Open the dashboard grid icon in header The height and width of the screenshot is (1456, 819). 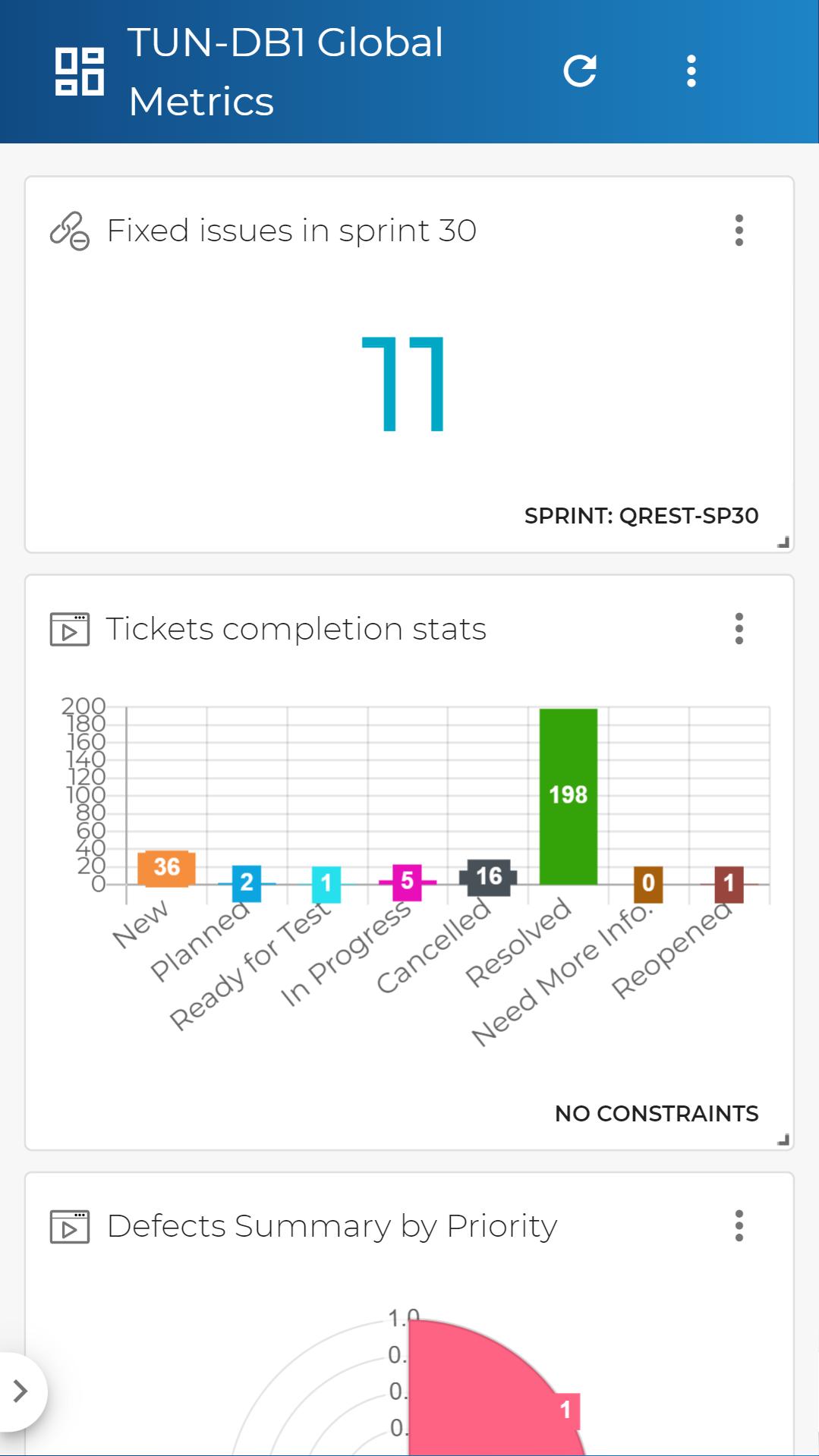[80, 71]
